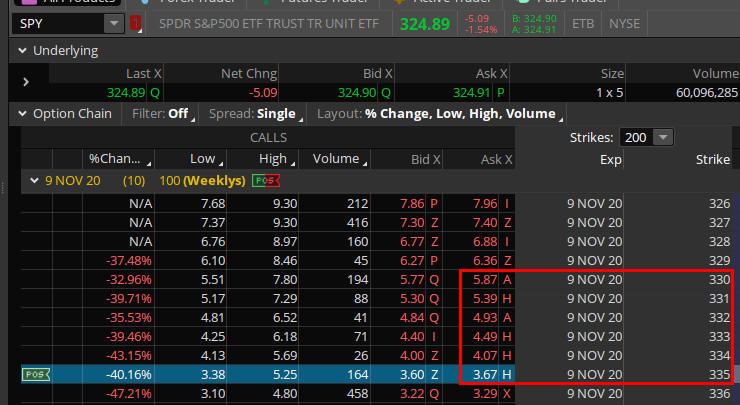Open the Spread: Single dropdown
This screenshot has height=405, width=740.
click(x=255, y=114)
